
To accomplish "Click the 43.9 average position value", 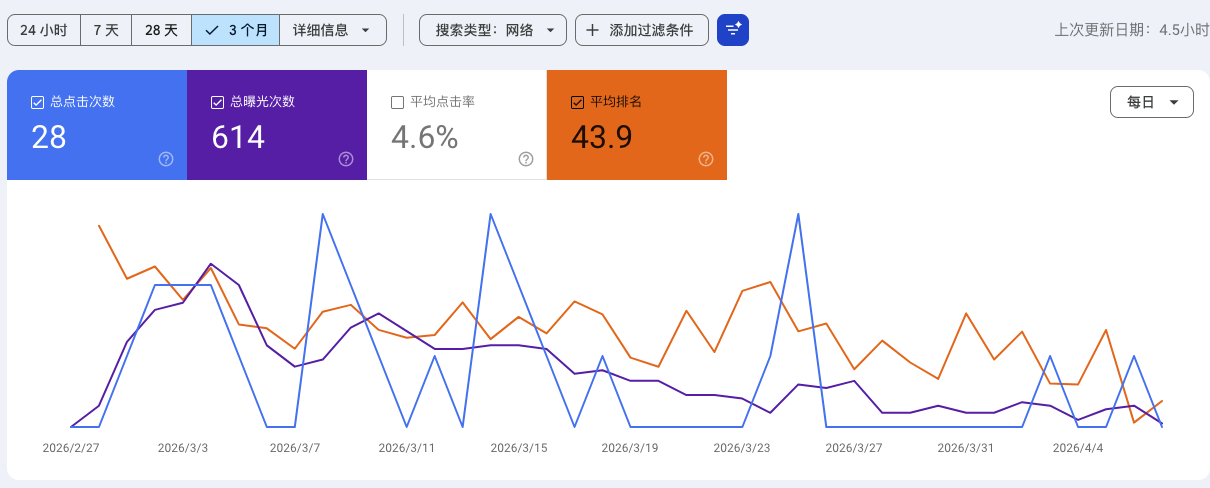I will pos(602,137).
